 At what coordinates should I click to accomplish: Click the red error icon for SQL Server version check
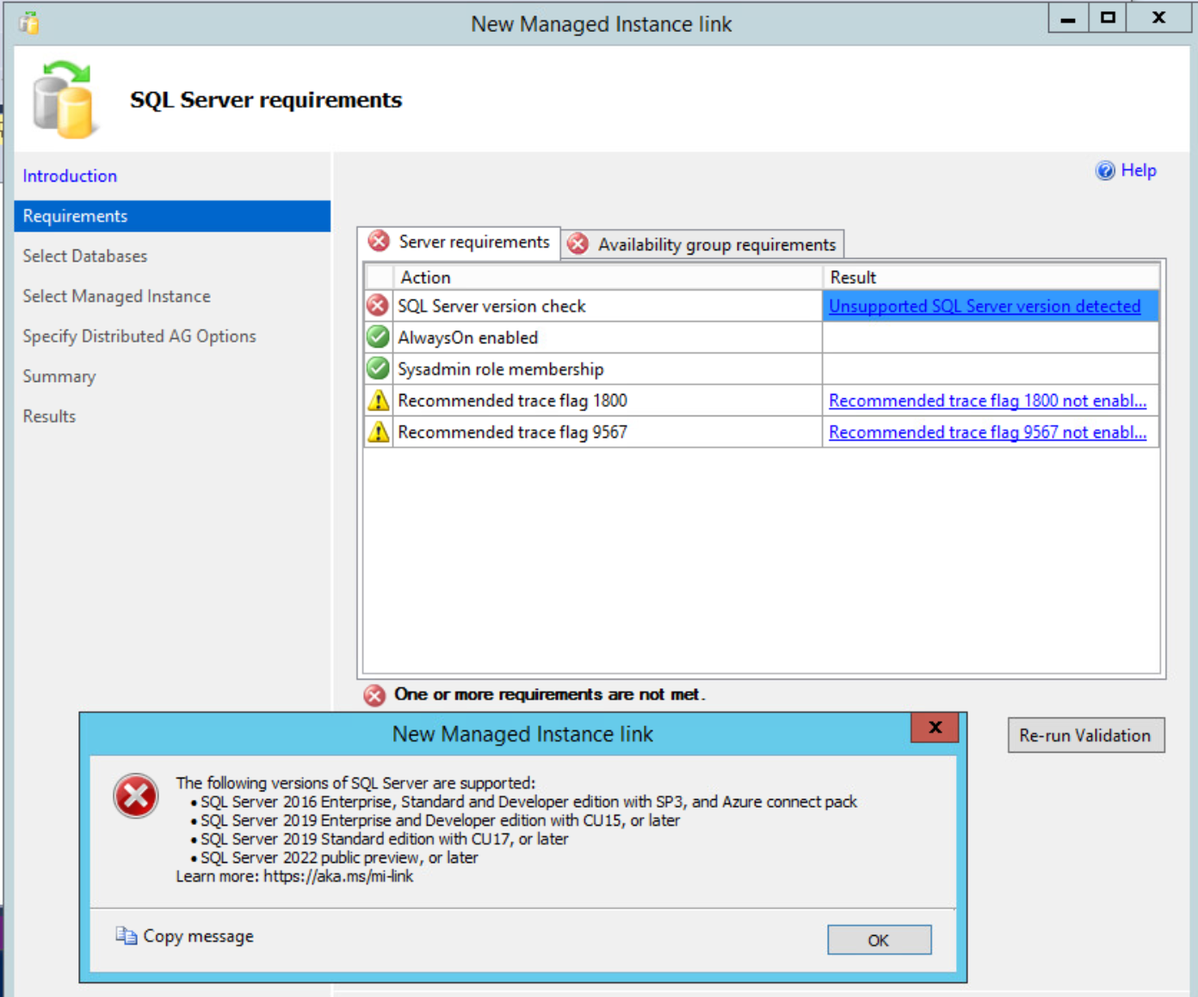coord(377,306)
